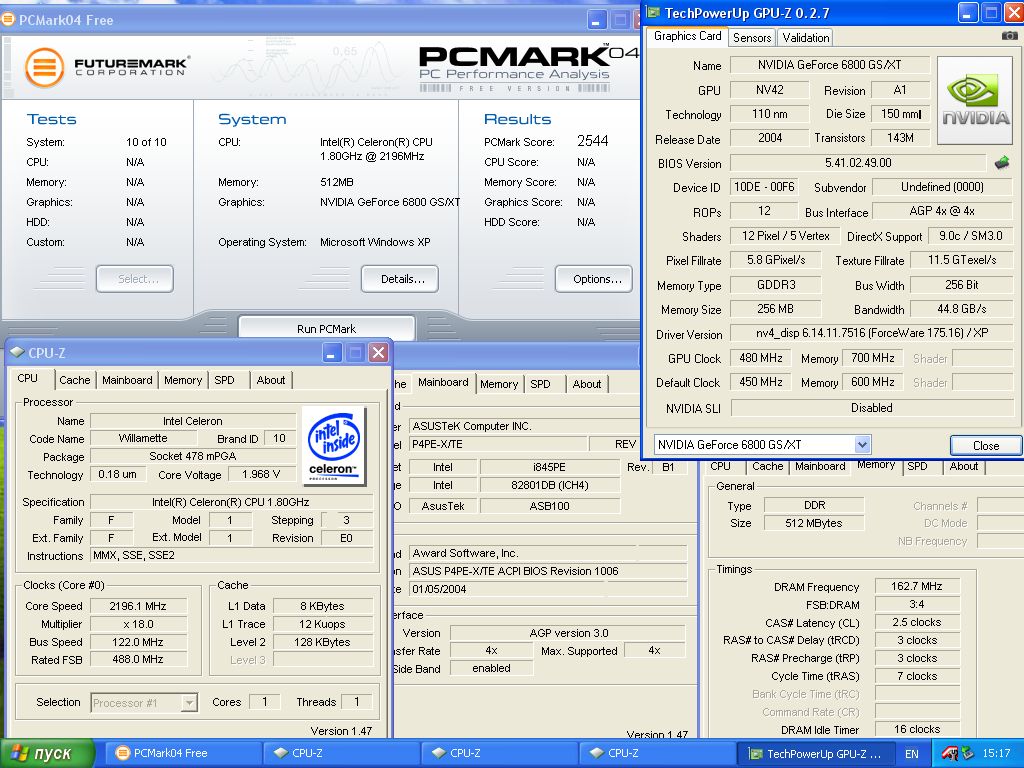
Task: Click the Options... button in PCMark04
Action: click(594, 279)
